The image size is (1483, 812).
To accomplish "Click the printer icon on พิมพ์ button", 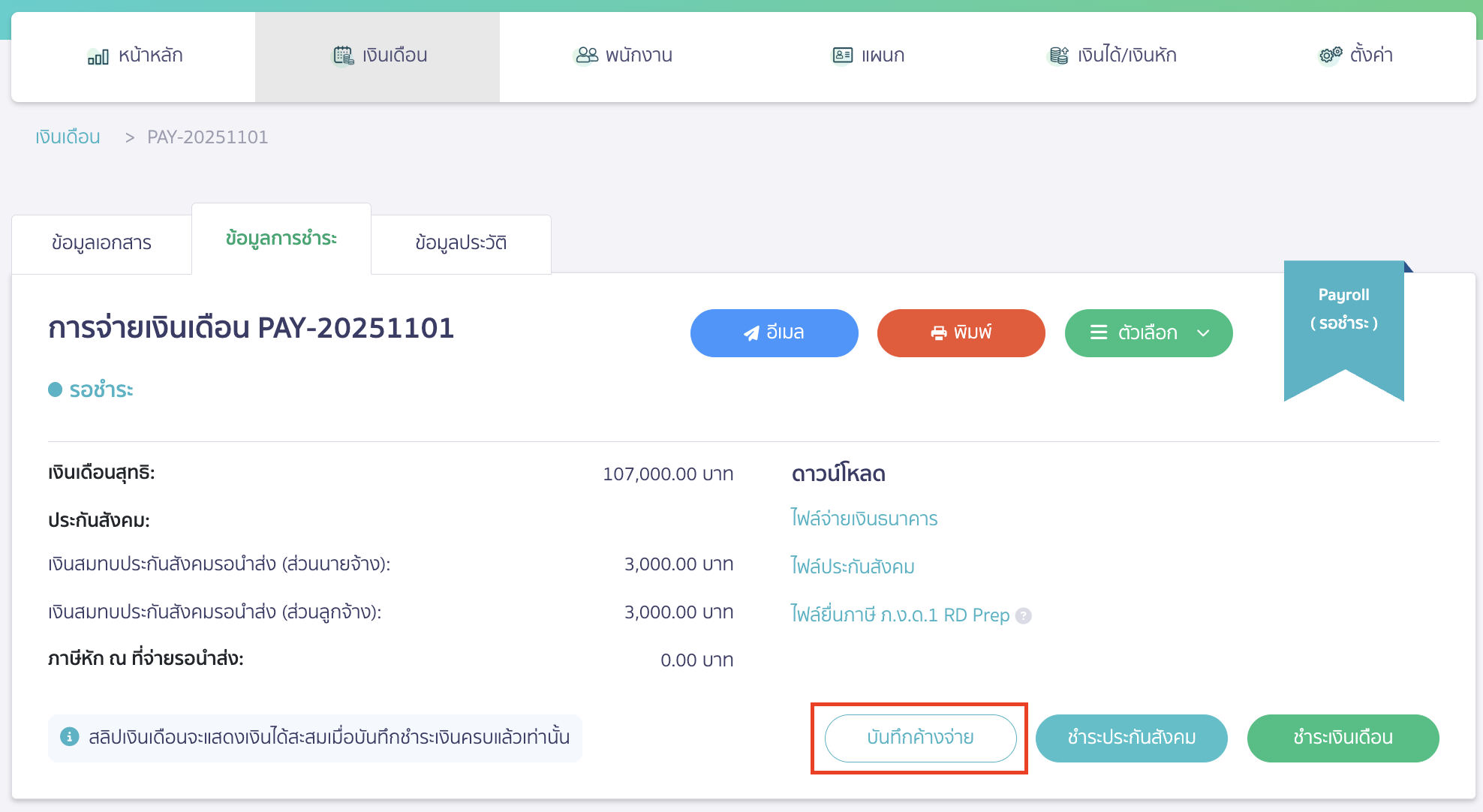I will click(x=938, y=332).
